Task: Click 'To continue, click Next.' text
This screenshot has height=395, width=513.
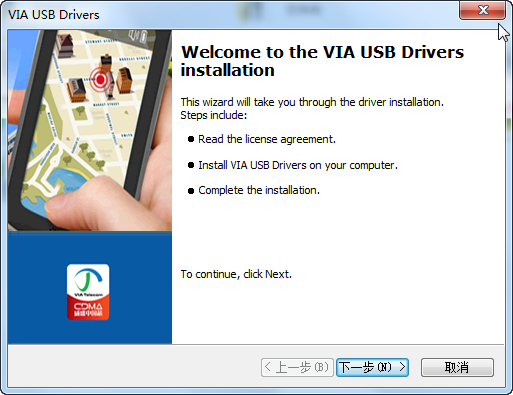Action: click(236, 274)
